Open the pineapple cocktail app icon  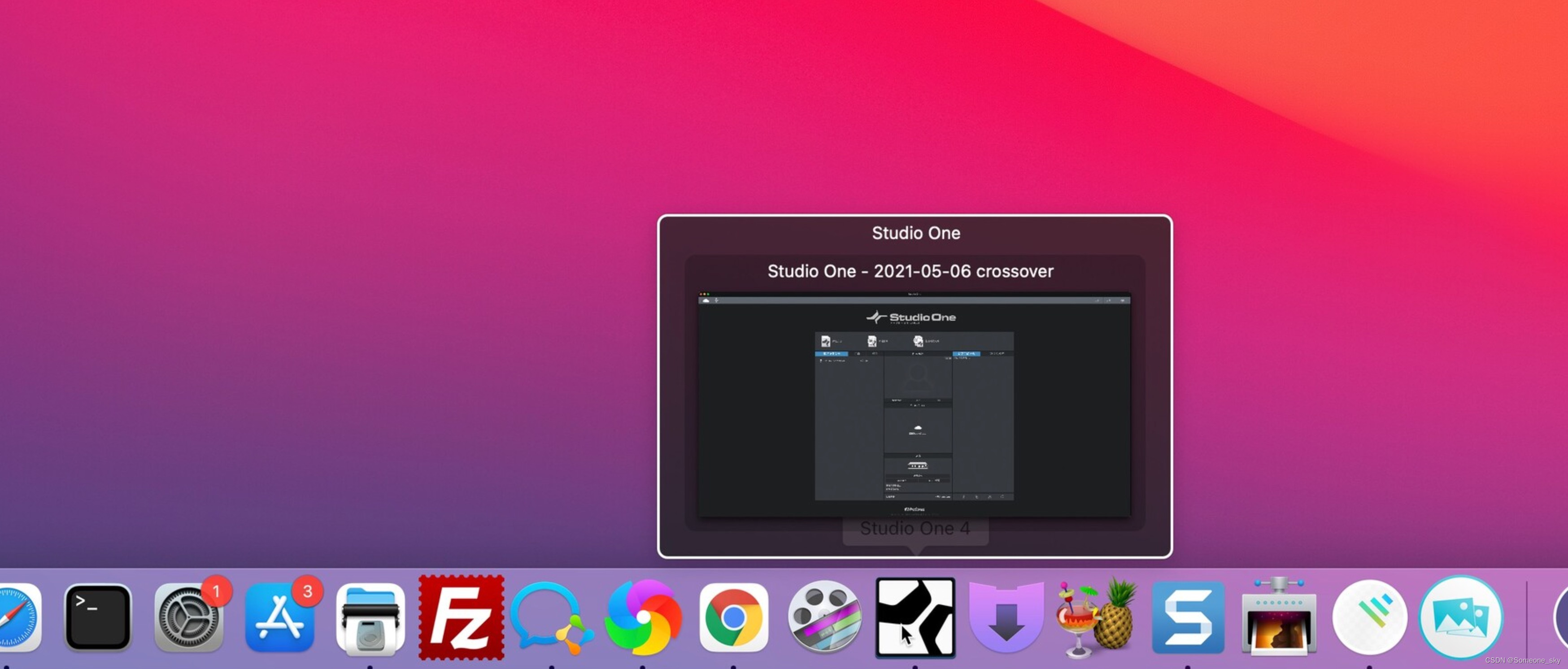[x=1097, y=617]
